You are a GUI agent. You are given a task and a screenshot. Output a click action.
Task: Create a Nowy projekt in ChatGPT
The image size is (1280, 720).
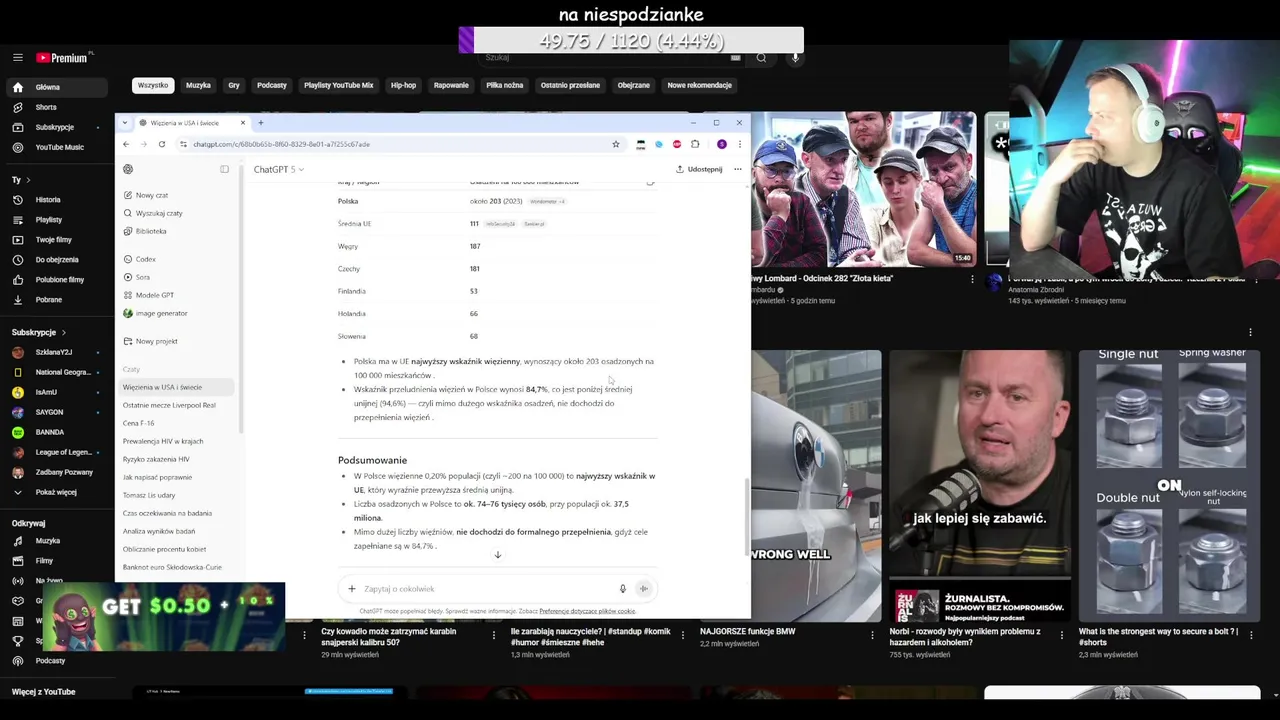point(156,341)
